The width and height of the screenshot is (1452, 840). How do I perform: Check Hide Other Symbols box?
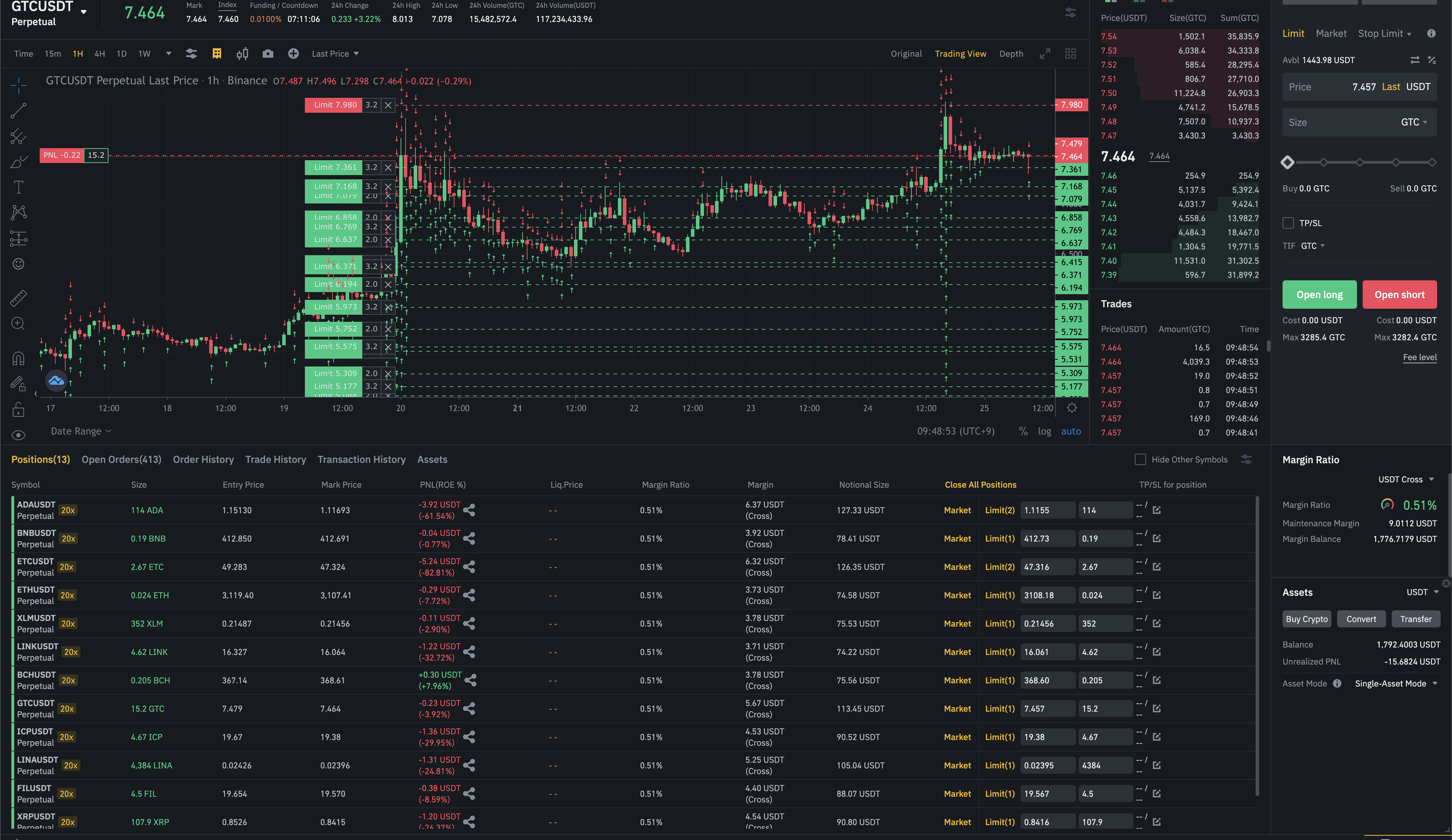tap(1140, 459)
